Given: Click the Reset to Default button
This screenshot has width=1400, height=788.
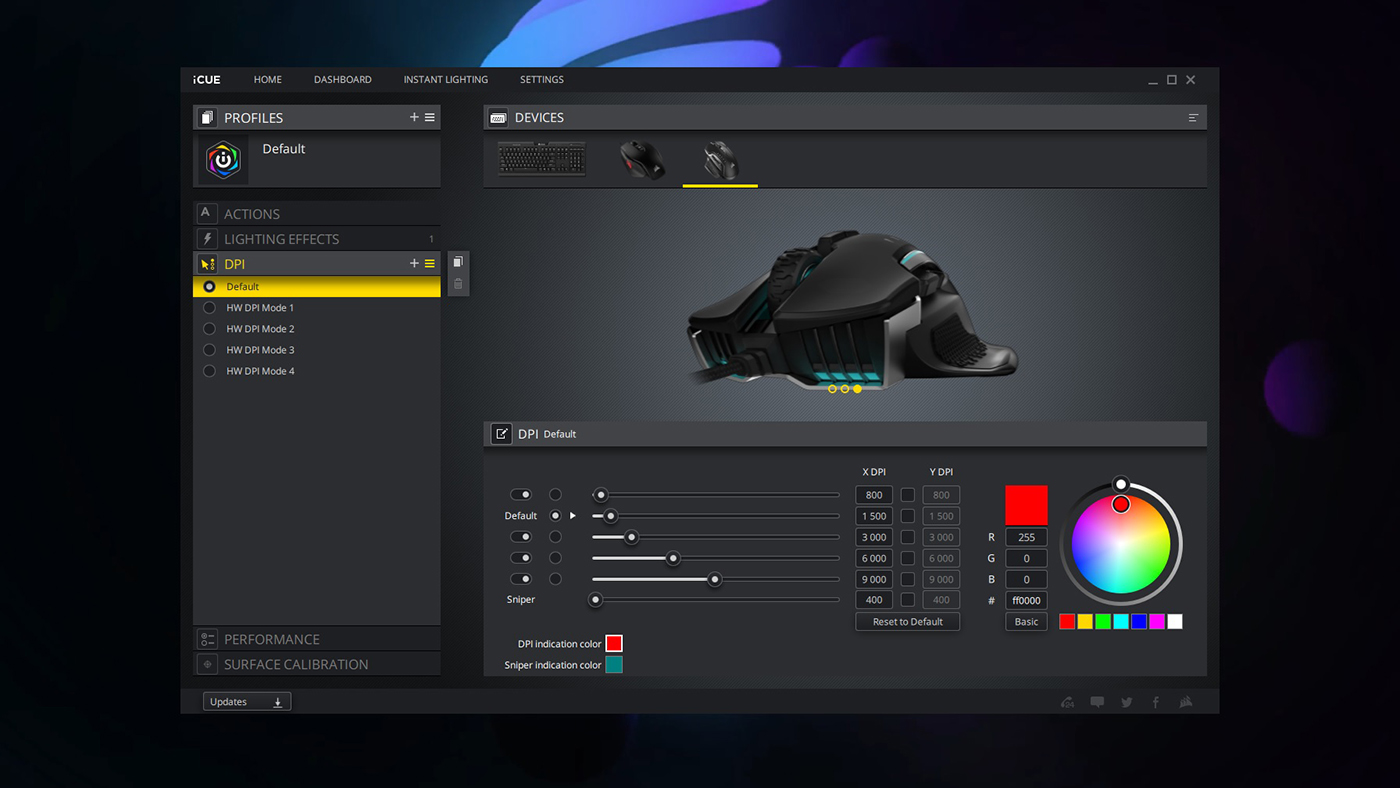Looking at the screenshot, I should pyautogui.click(x=907, y=622).
